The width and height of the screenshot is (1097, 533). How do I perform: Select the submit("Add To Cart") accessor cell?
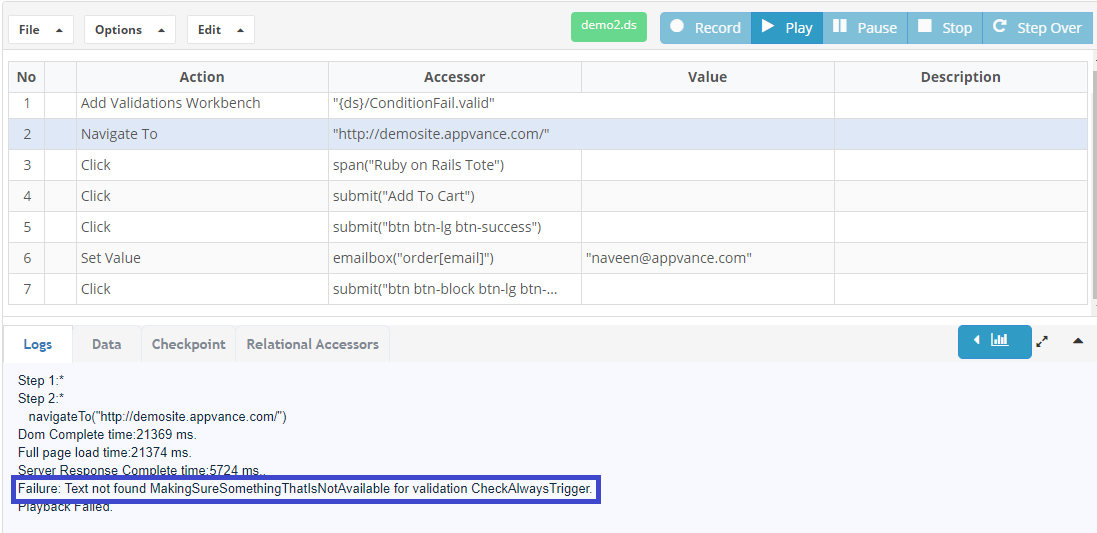[x=455, y=196]
